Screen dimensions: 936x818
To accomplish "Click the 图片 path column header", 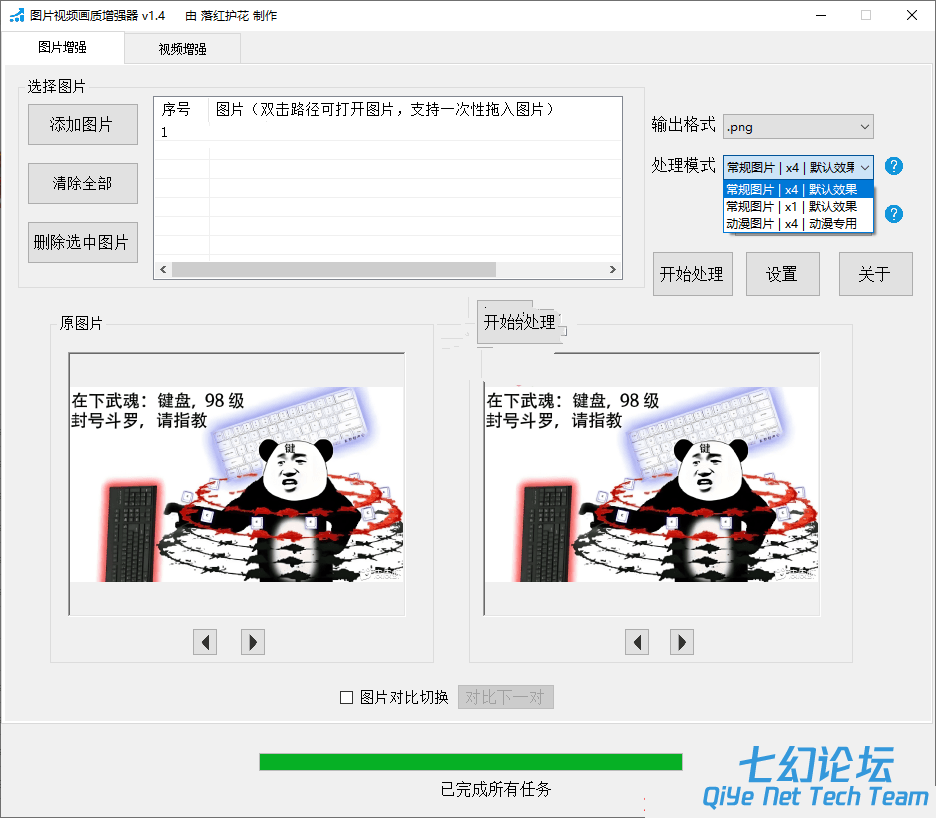I will click(415, 109).
